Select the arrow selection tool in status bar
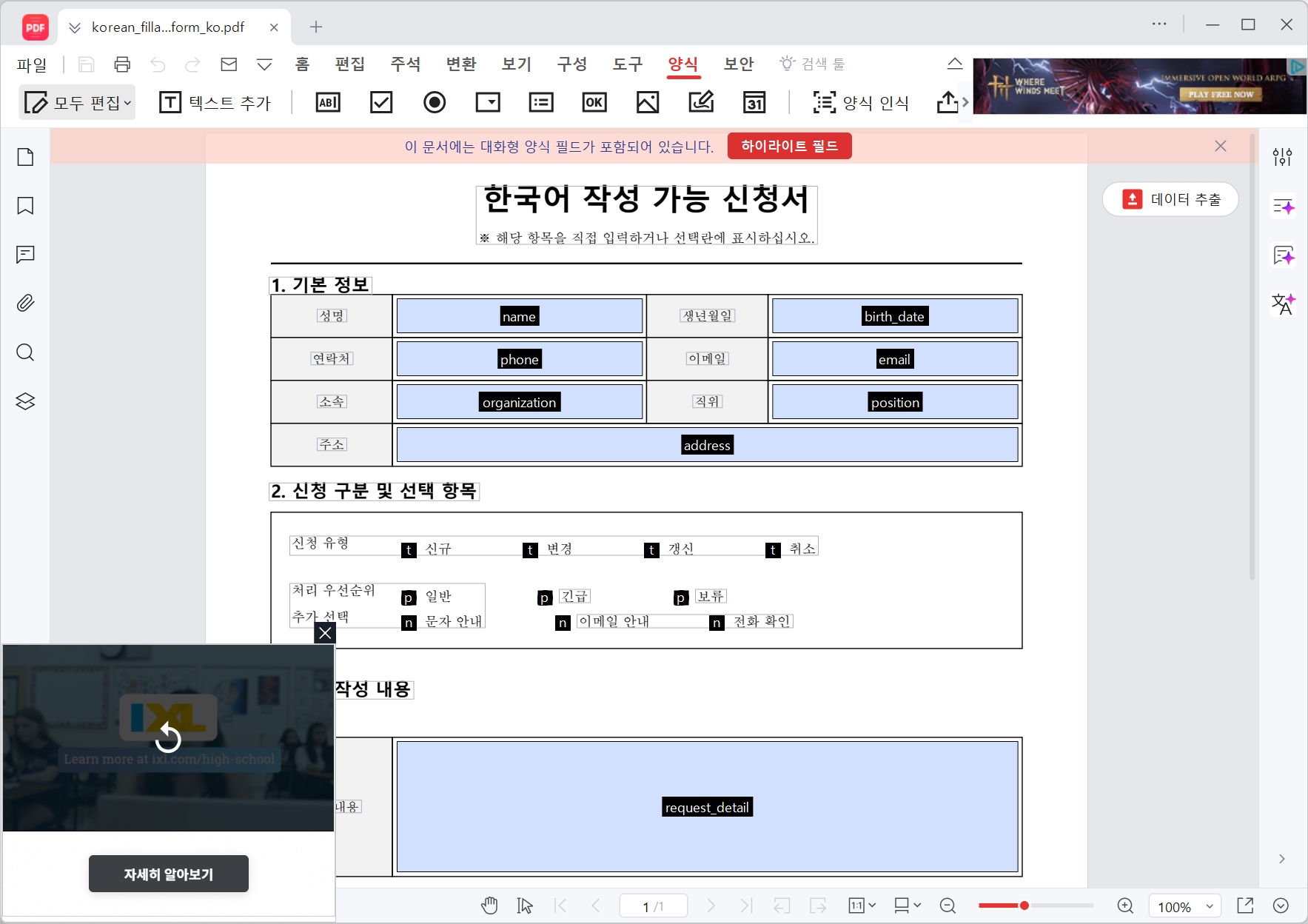The height and width of the screenshot is (924, 1308). (525, 905)
